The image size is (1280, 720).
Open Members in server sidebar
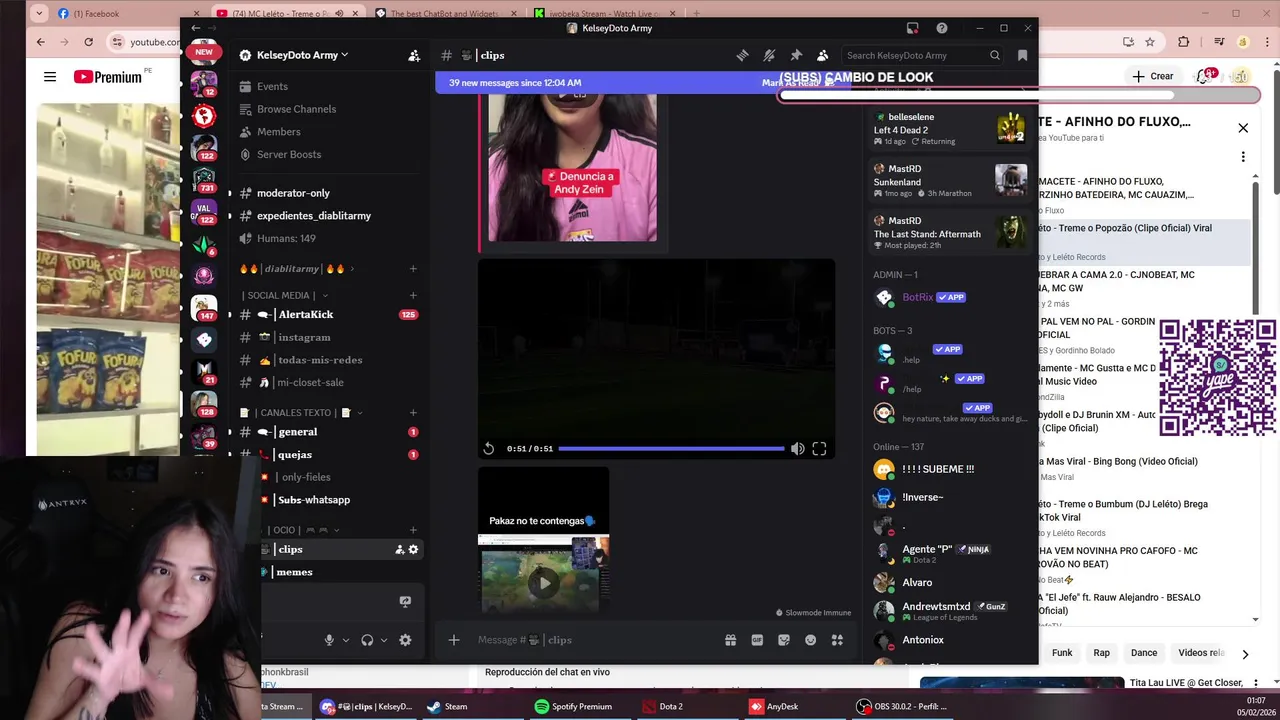coord(278,132)
